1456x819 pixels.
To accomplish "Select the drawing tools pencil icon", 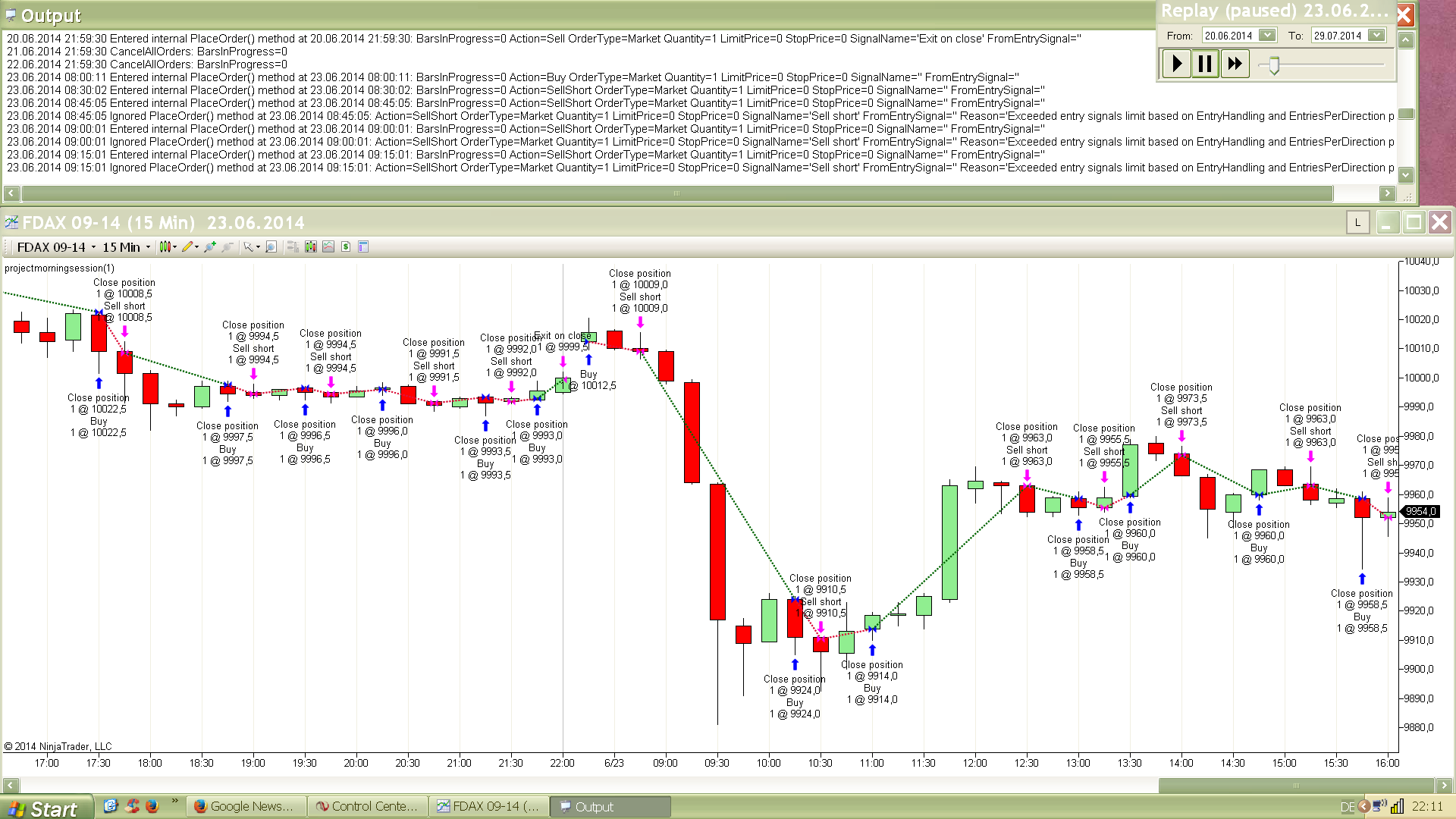I will click(188, 247).
